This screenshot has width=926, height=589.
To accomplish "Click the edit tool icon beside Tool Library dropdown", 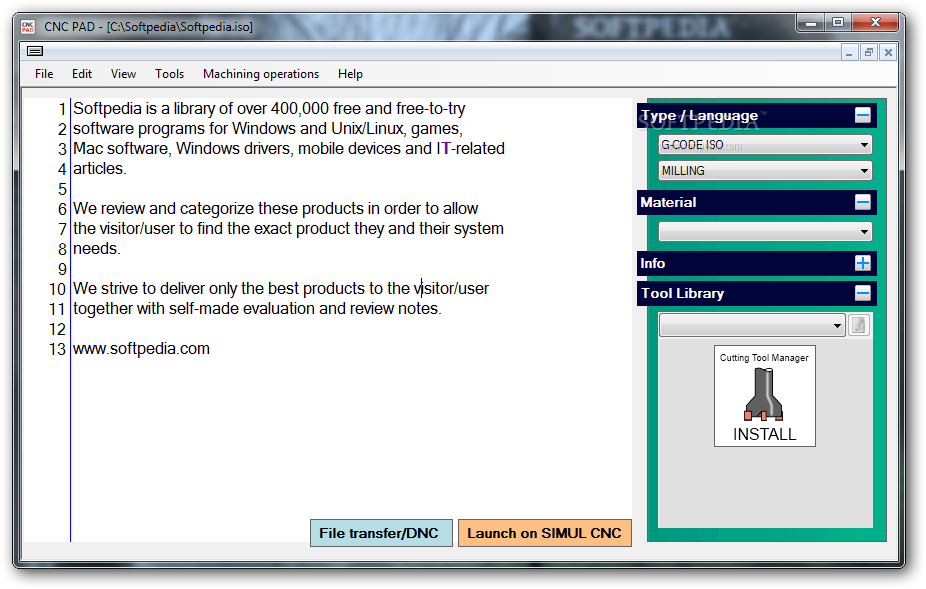I will coord(859,326).
